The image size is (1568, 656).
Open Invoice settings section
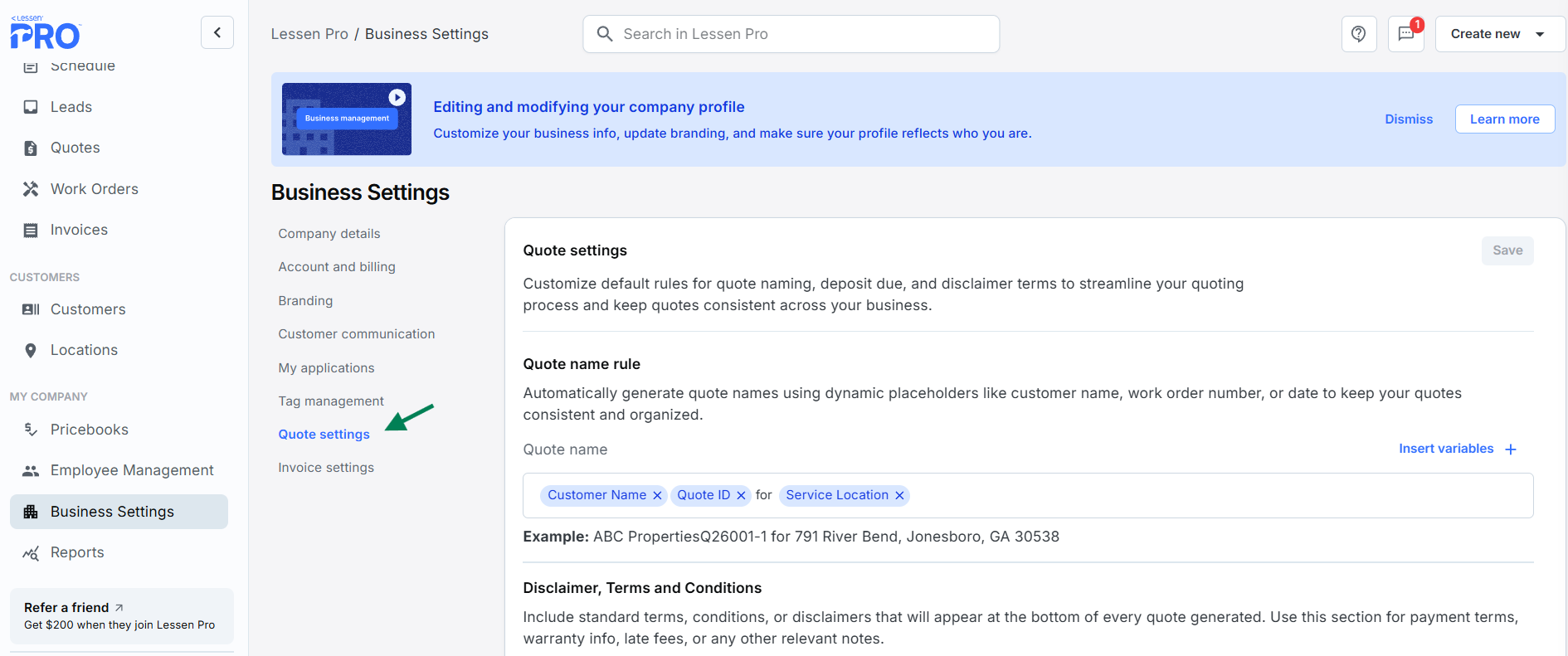point(326,468)
